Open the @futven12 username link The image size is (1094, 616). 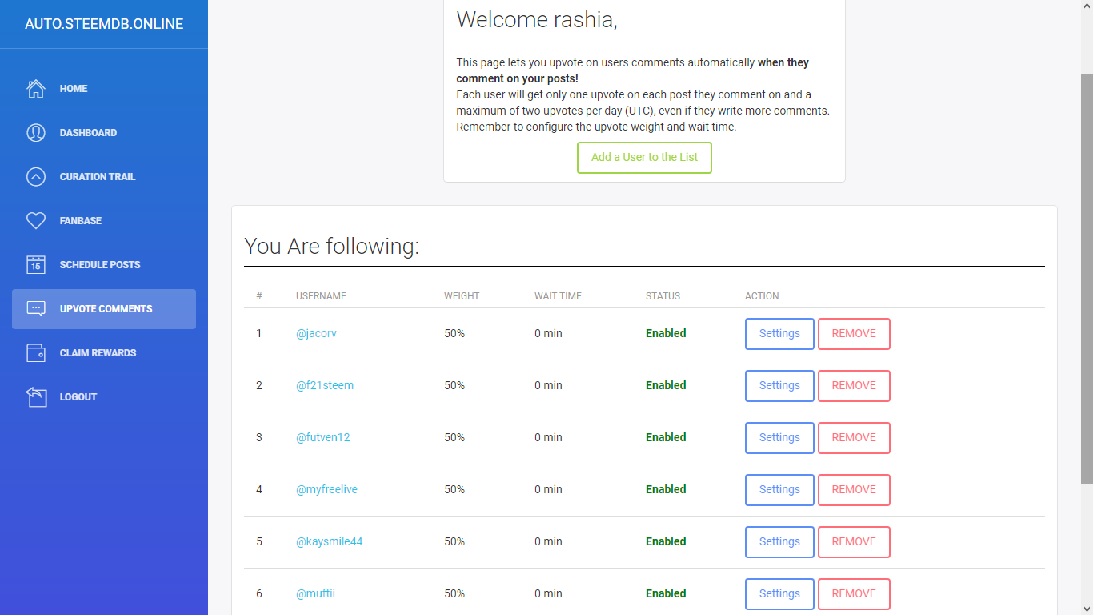(x=323, y=438)
